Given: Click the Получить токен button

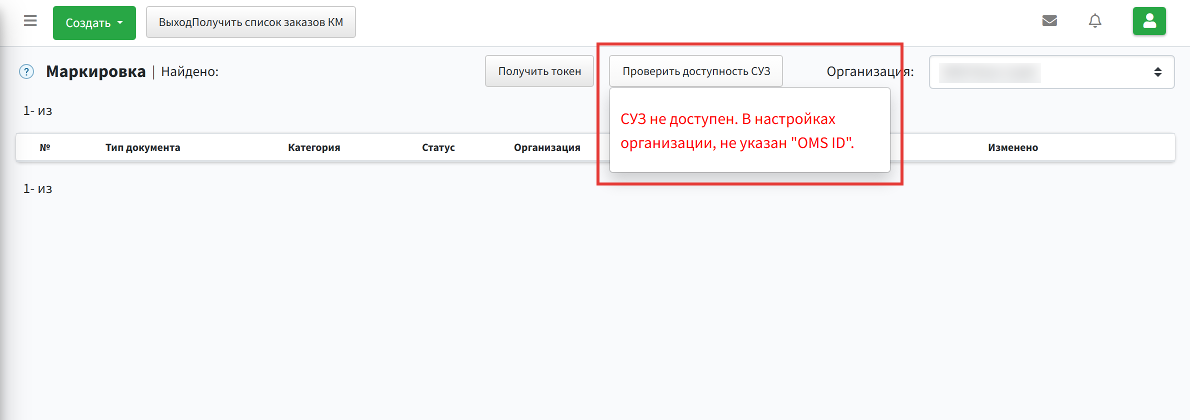Looking at the screenshot, I should 540,71.
